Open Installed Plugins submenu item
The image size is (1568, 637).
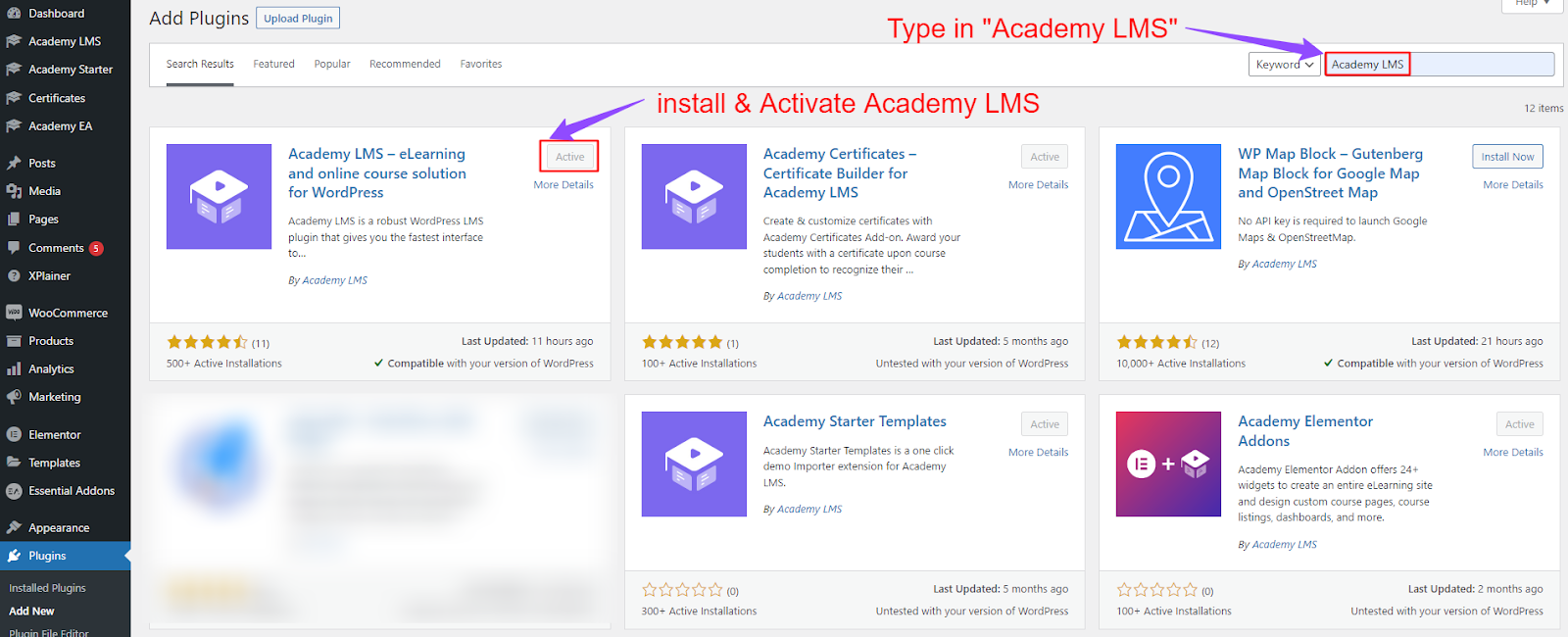(x=47, y=588)
